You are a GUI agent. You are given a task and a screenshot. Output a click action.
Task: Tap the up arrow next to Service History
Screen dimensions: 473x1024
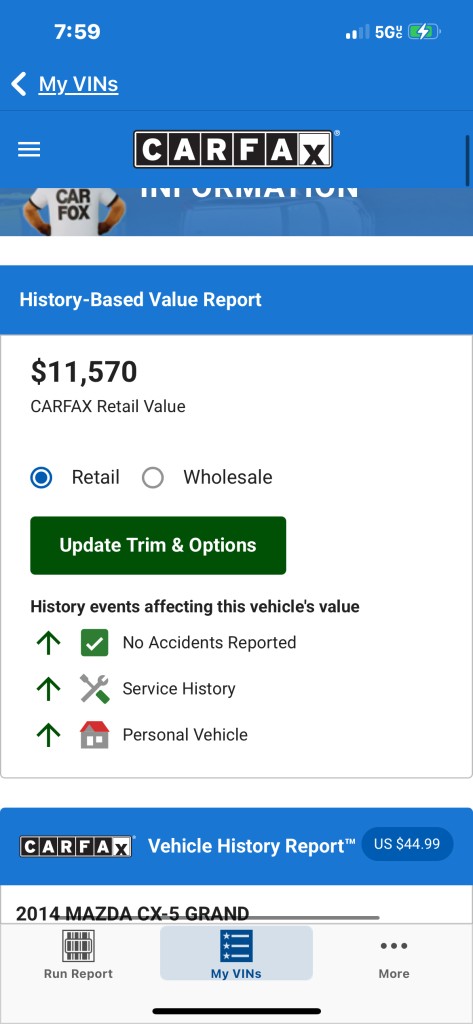click(48, 688)
